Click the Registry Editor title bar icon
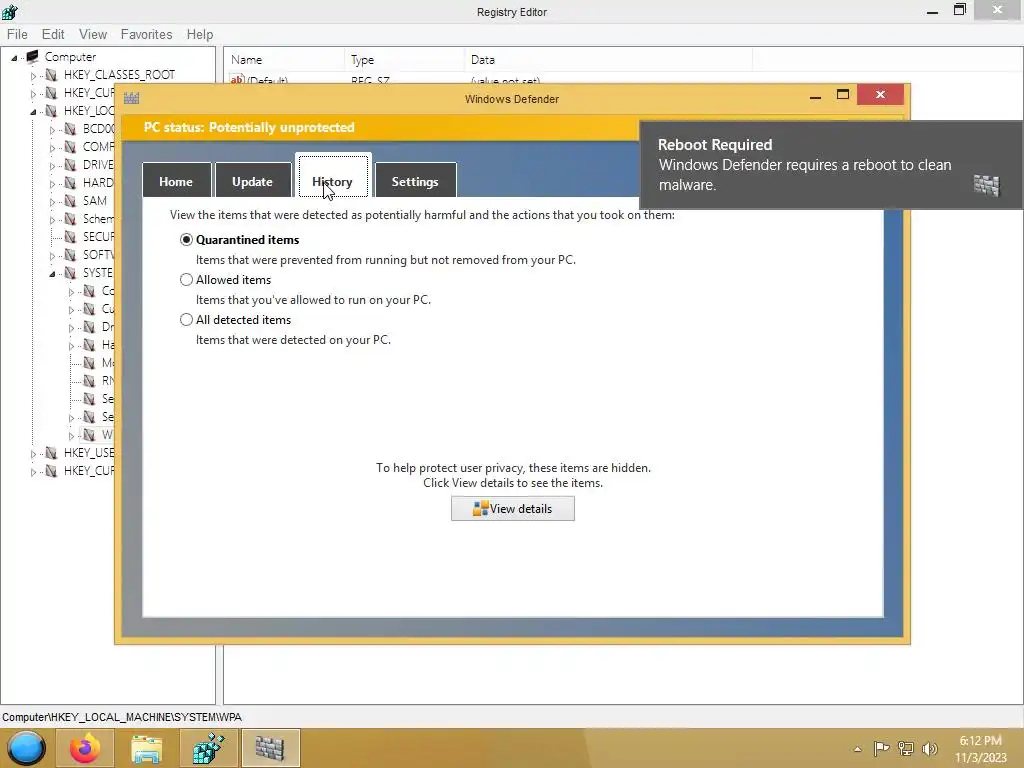Viewport: 1024px width, 768px height. click(x=10, y=12)
